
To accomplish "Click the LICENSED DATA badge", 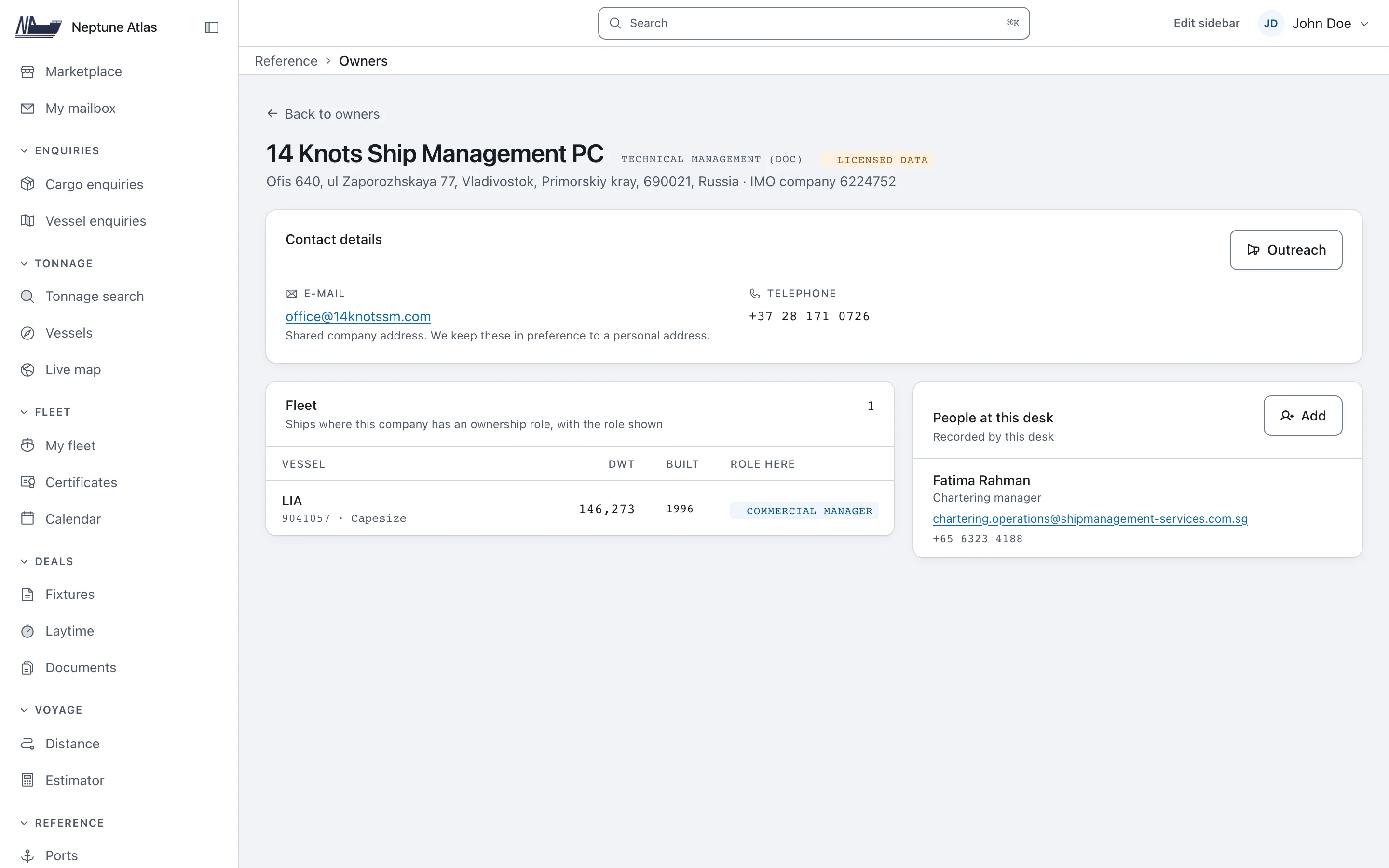I will (876, 160).
